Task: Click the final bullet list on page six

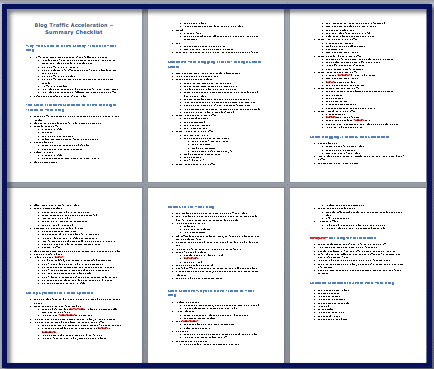Action: 332,305
